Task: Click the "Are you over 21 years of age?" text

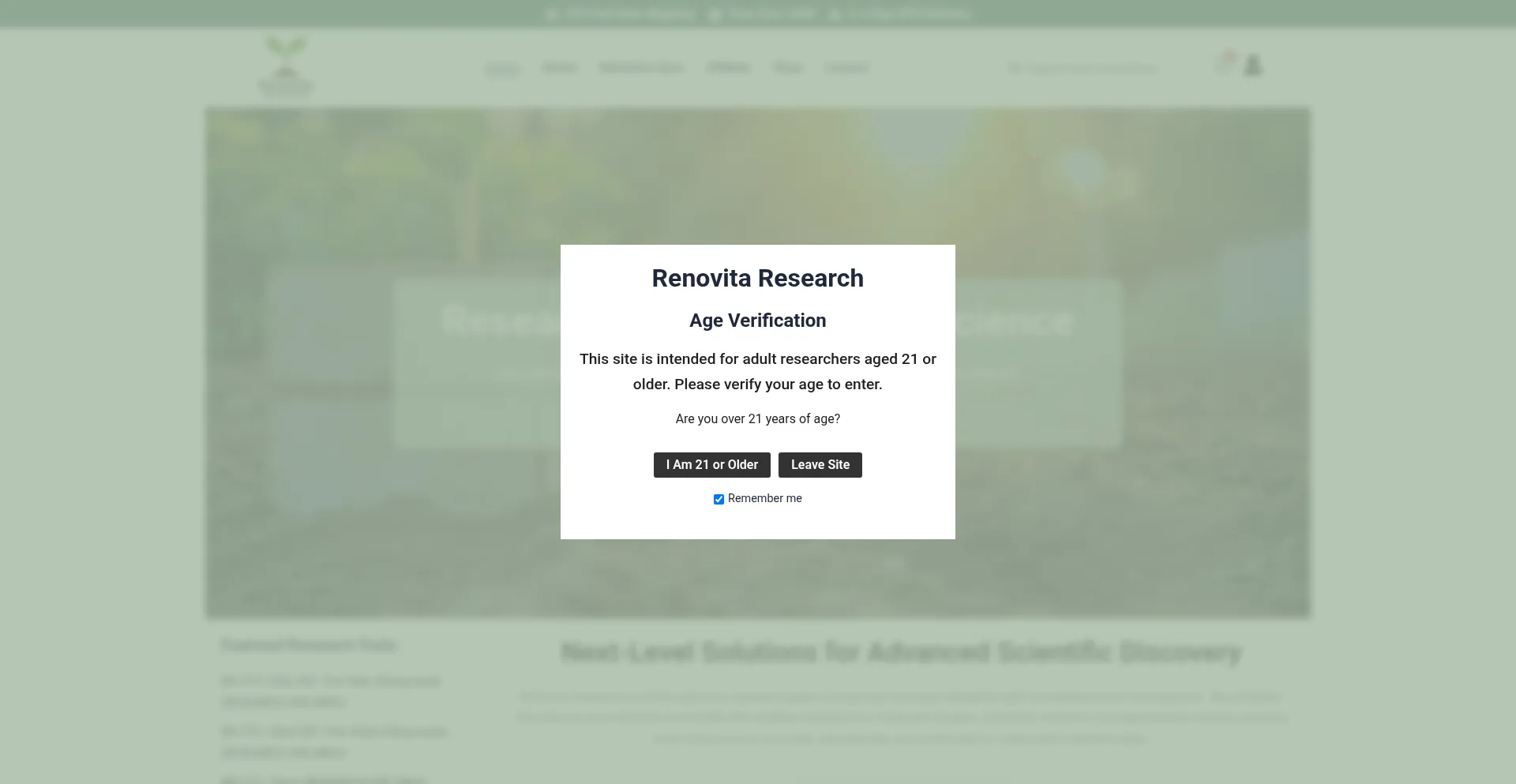Action: [x=758, y=418]
